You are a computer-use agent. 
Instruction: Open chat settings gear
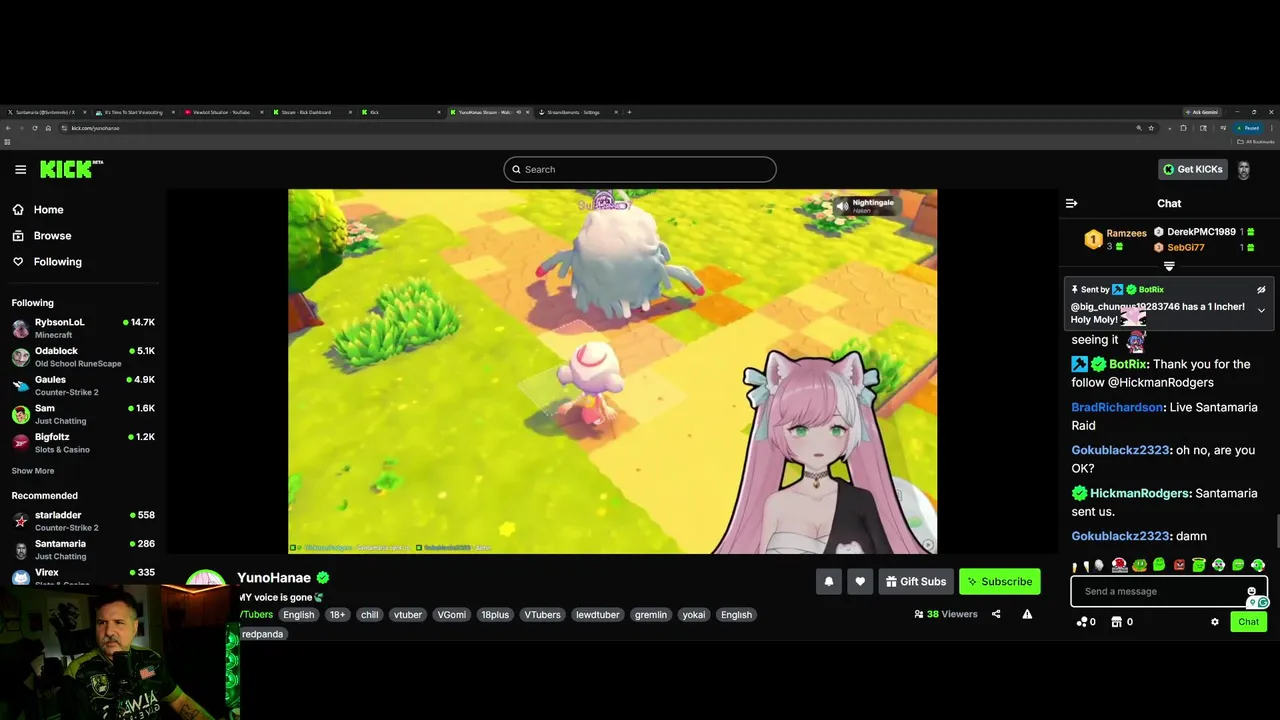(x=1215, y=622)
